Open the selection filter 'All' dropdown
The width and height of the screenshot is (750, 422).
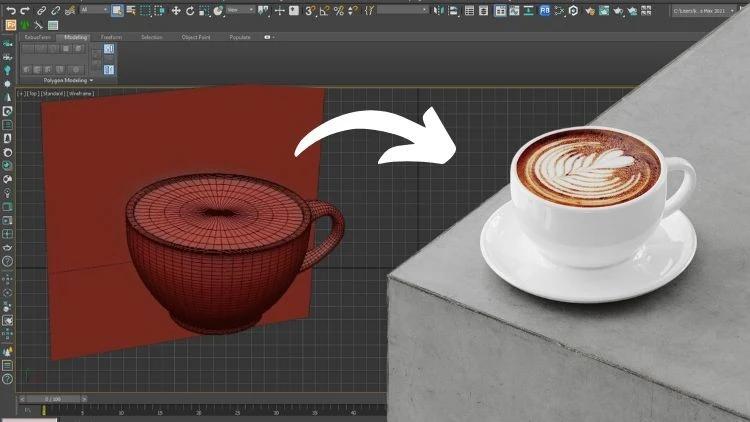(x=94, y=10)
